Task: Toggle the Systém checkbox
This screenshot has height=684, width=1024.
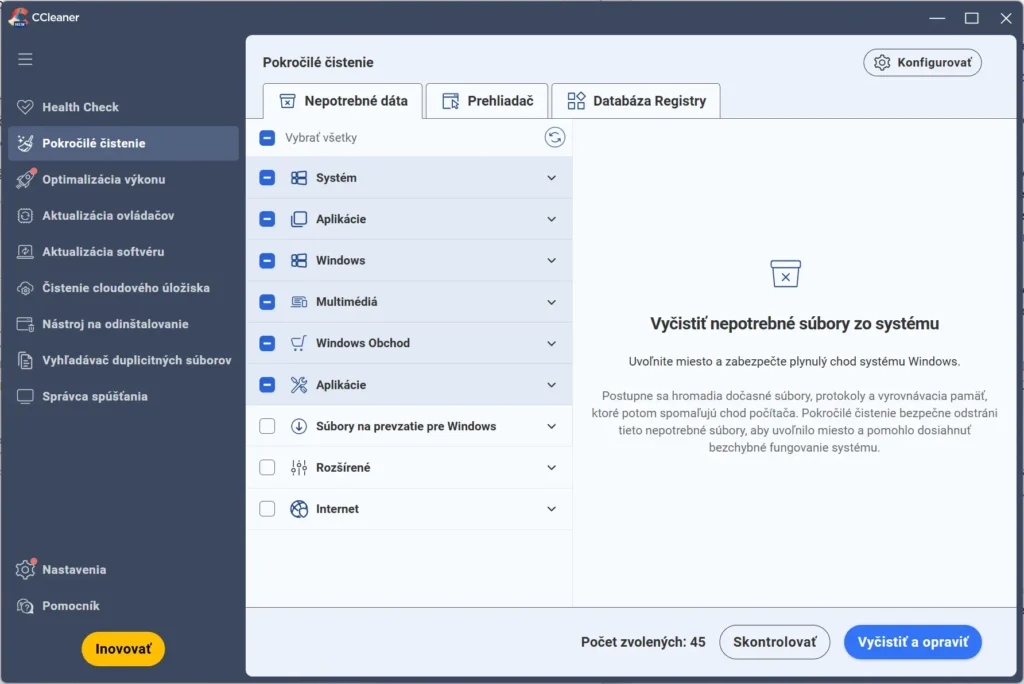Action: pos(267,178)
